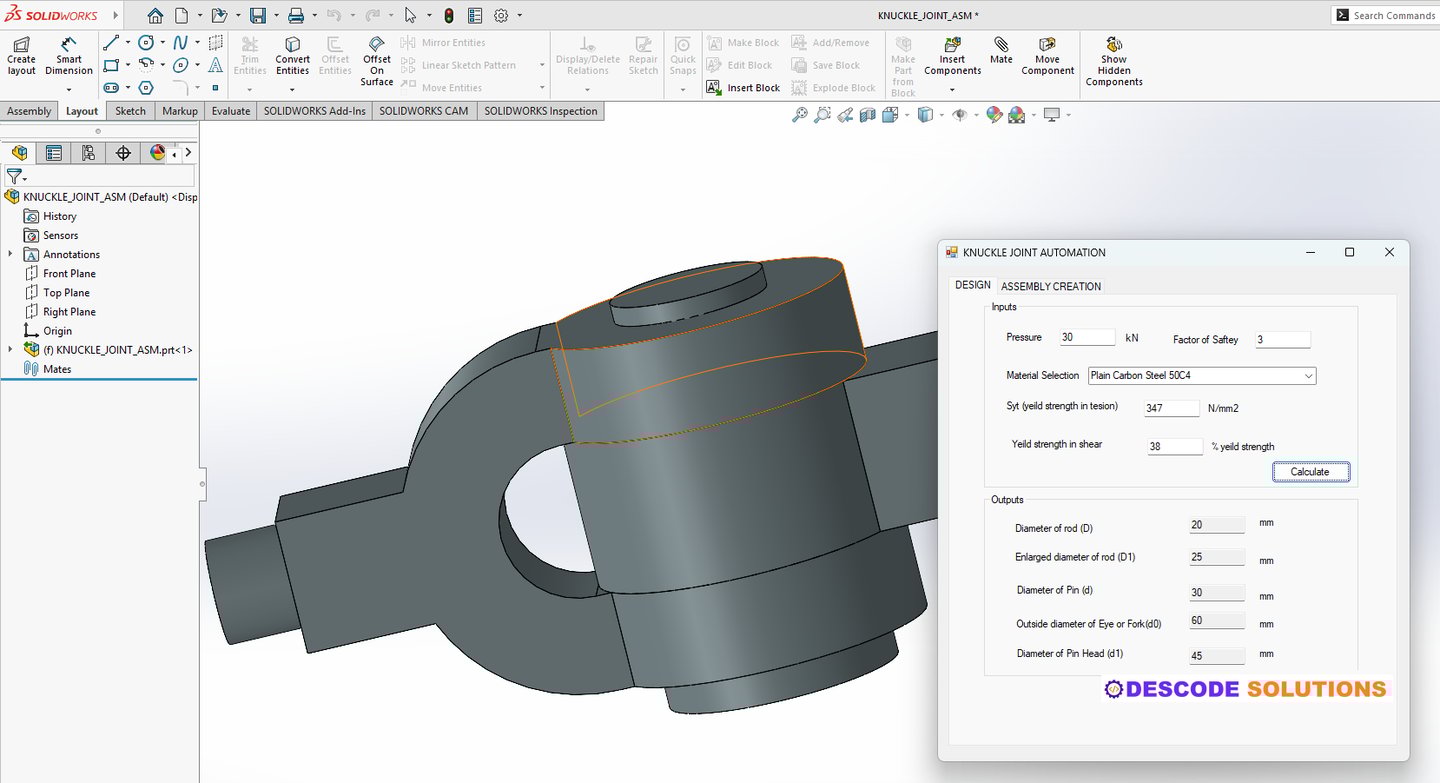Image resolution: width=1440 pixels, height=783 pixels.
Task: Toggle the Hide/Show Items eye icon
Action: (x=961, y=114)
